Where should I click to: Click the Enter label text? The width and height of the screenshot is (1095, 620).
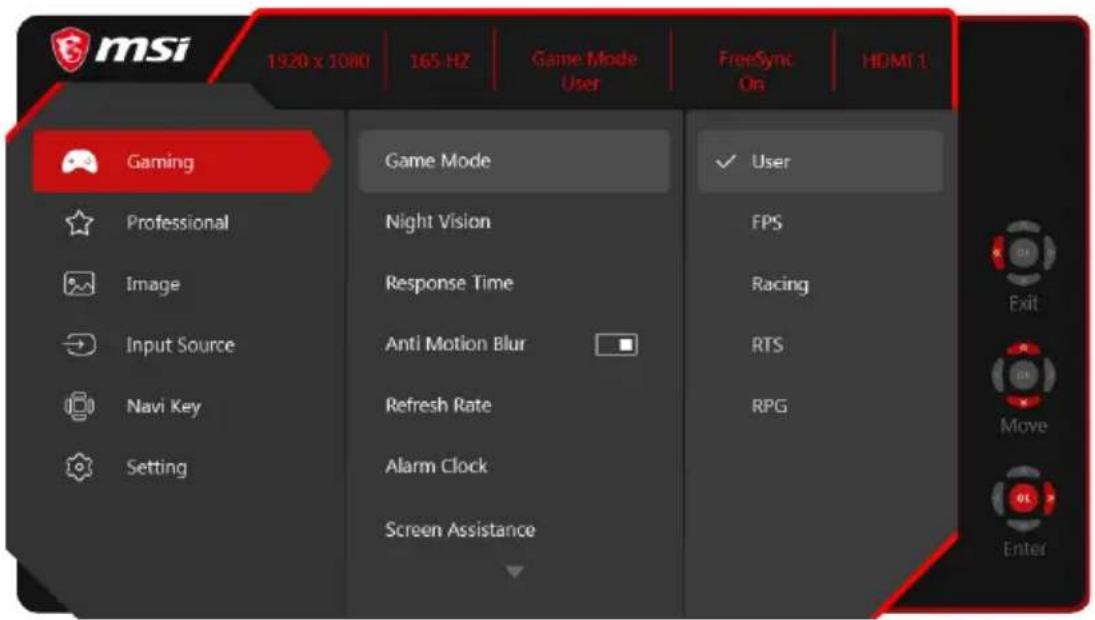[1024, 549]
